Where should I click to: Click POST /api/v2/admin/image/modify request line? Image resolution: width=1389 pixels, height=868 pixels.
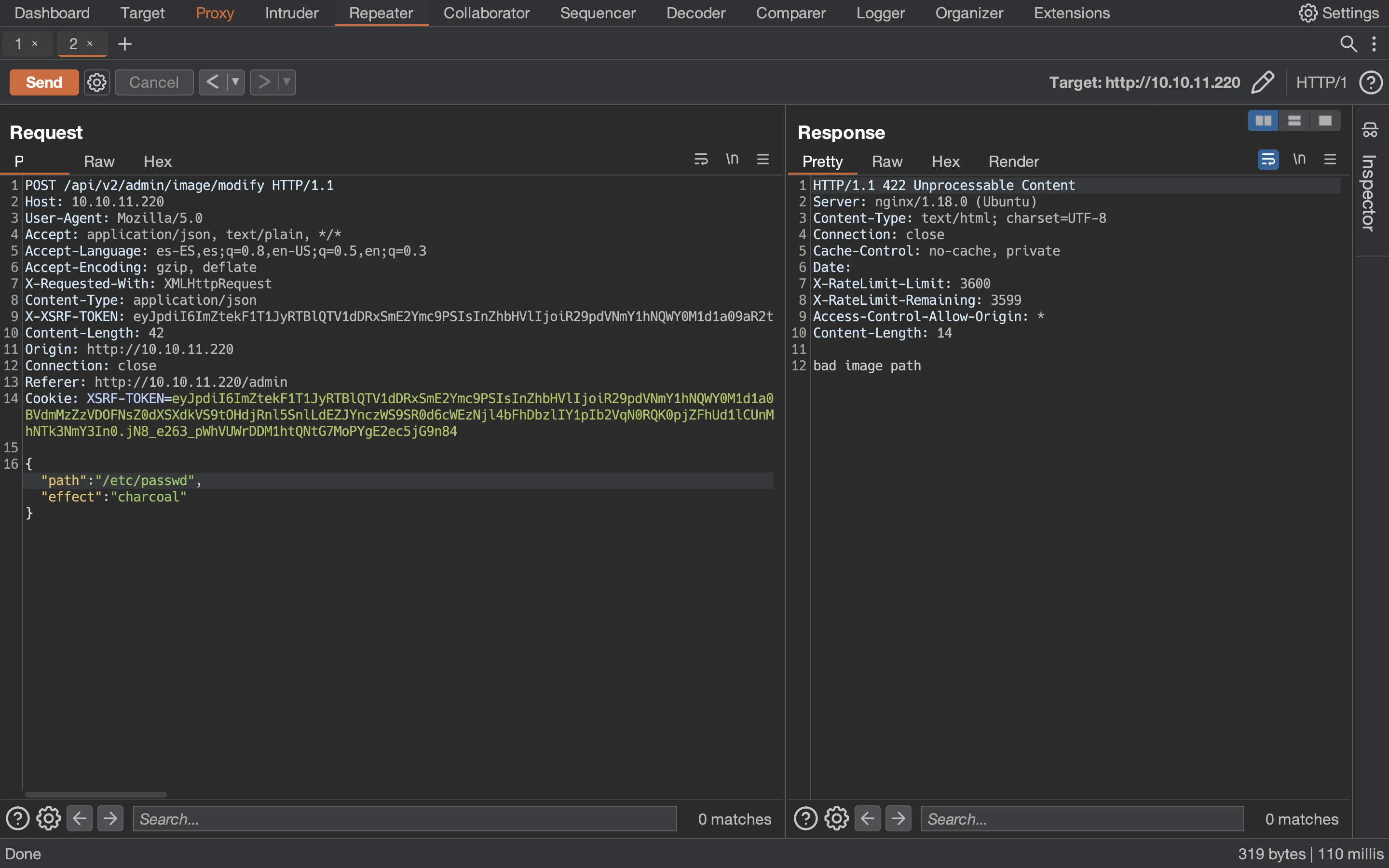pyautogui.click(x=179, y=186)
